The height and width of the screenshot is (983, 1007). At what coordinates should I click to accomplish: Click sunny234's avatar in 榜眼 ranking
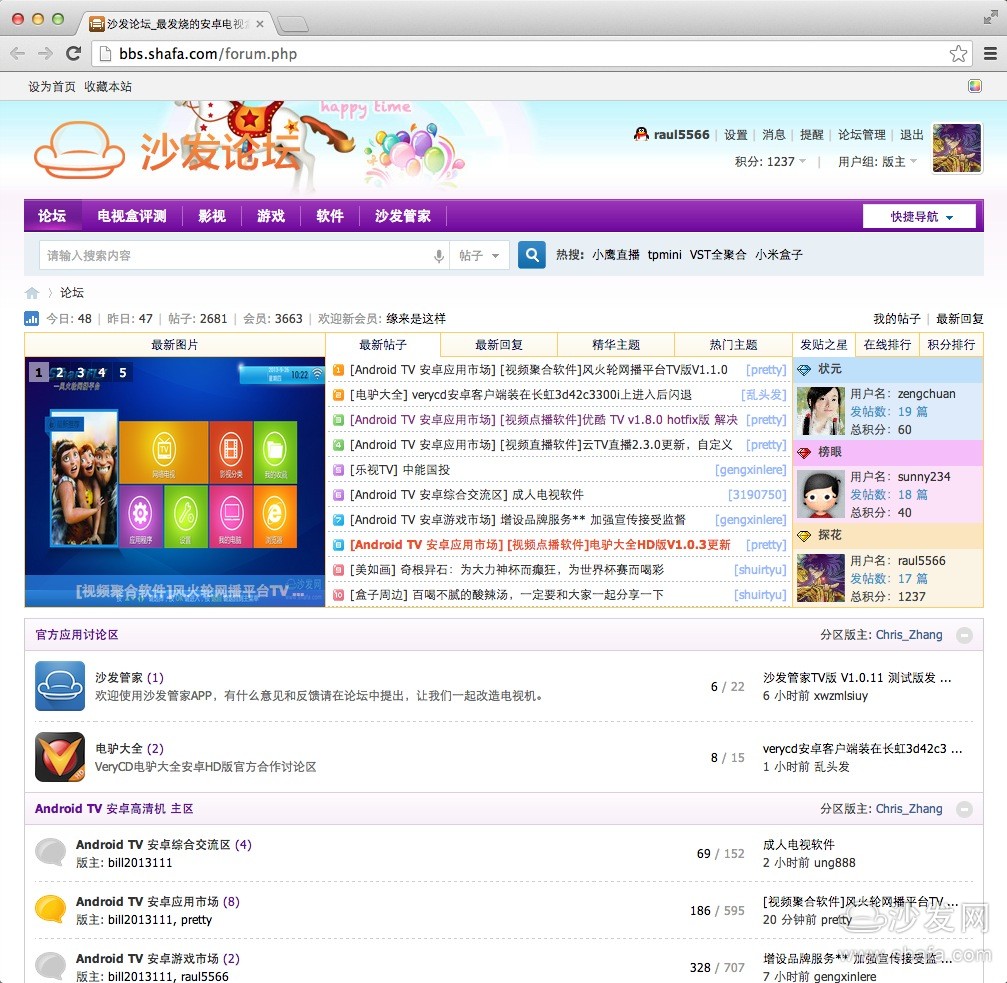coord(821,494)
